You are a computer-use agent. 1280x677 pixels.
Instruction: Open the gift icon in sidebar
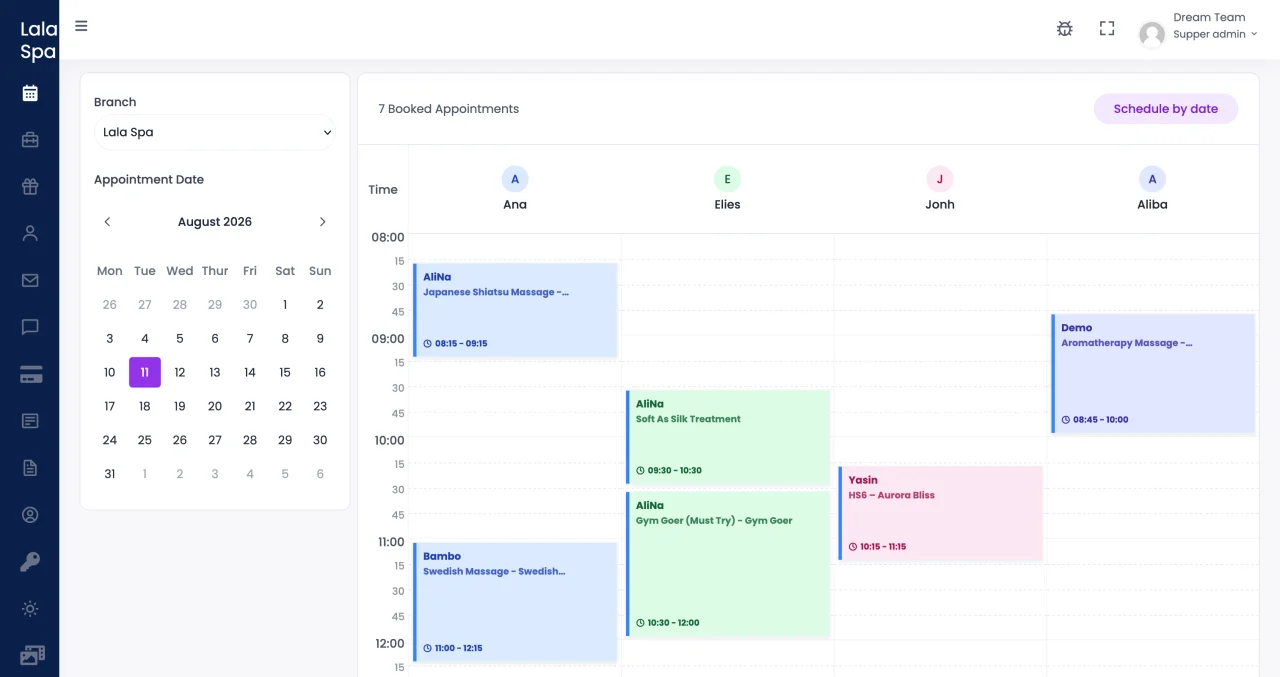click(30, 186)
